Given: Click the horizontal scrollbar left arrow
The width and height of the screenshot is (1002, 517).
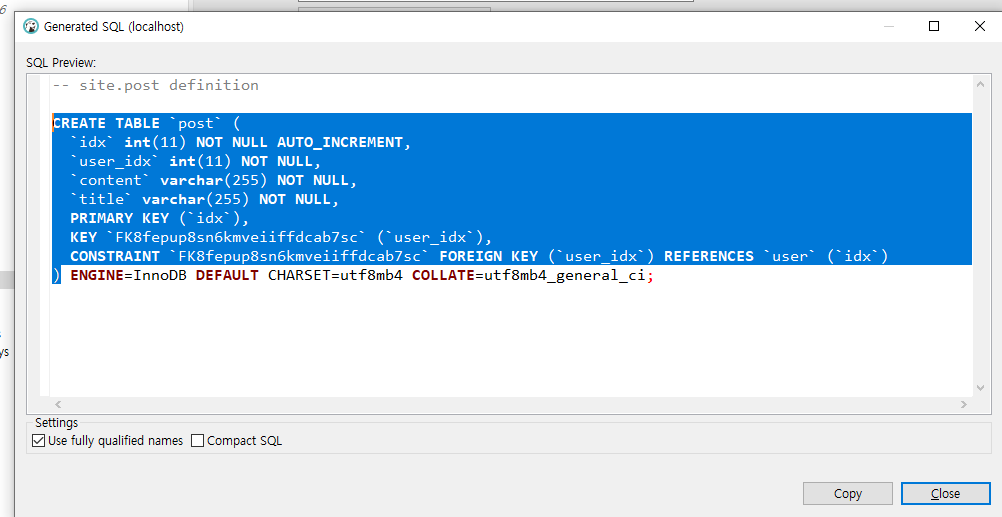Looking at the screenshot, I should click(x=58, y=404).
